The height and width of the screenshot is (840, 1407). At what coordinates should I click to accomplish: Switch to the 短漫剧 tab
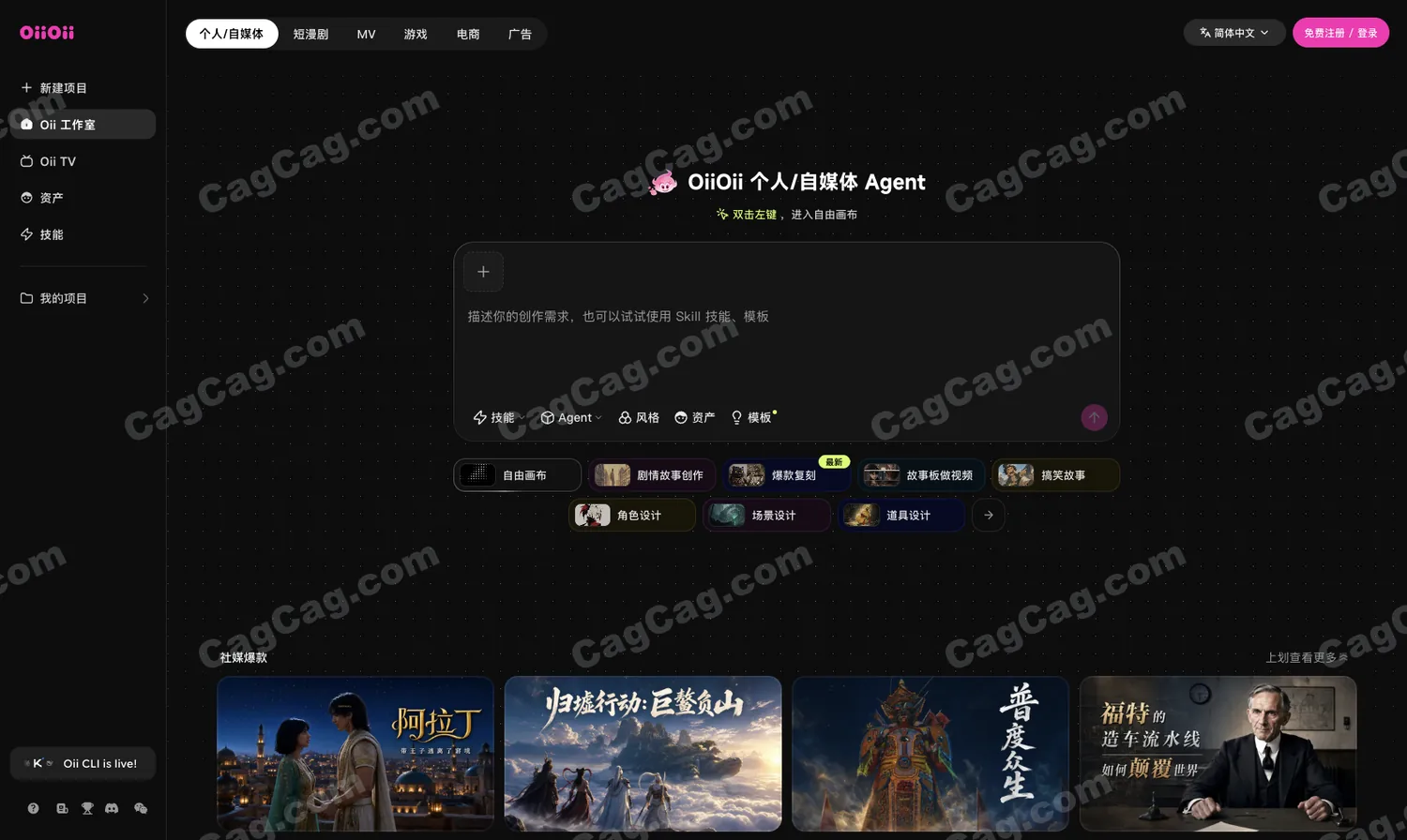point(310,34)
